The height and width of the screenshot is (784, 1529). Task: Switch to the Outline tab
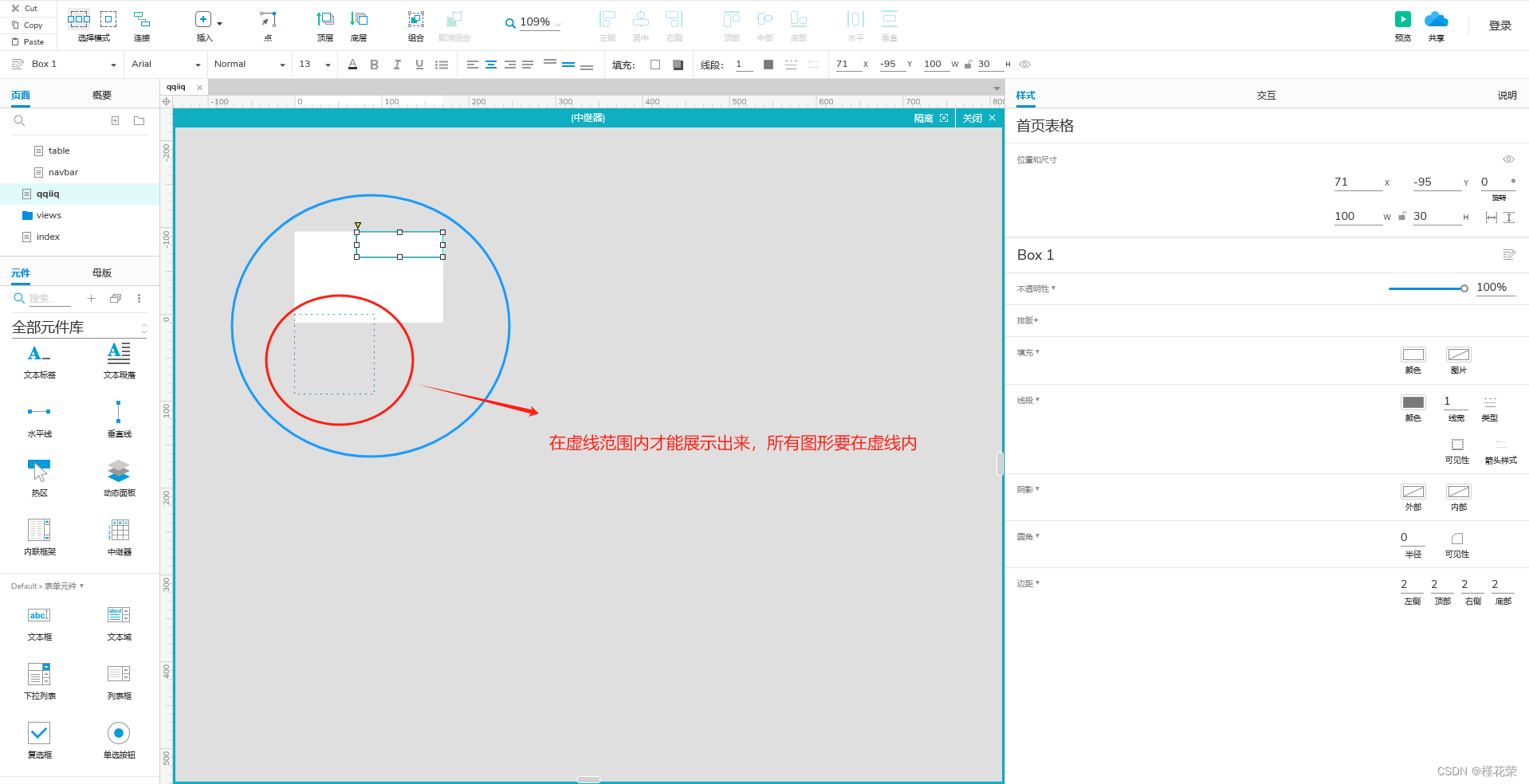point(102,96)
